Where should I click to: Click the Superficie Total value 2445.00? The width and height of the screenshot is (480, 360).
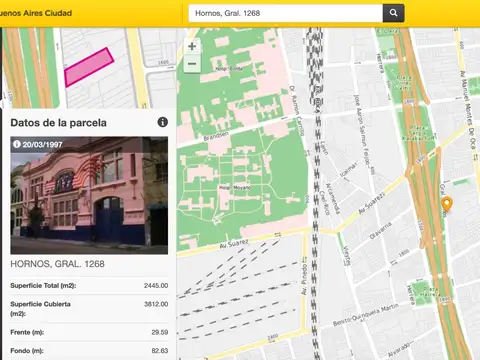coord(156,286)
